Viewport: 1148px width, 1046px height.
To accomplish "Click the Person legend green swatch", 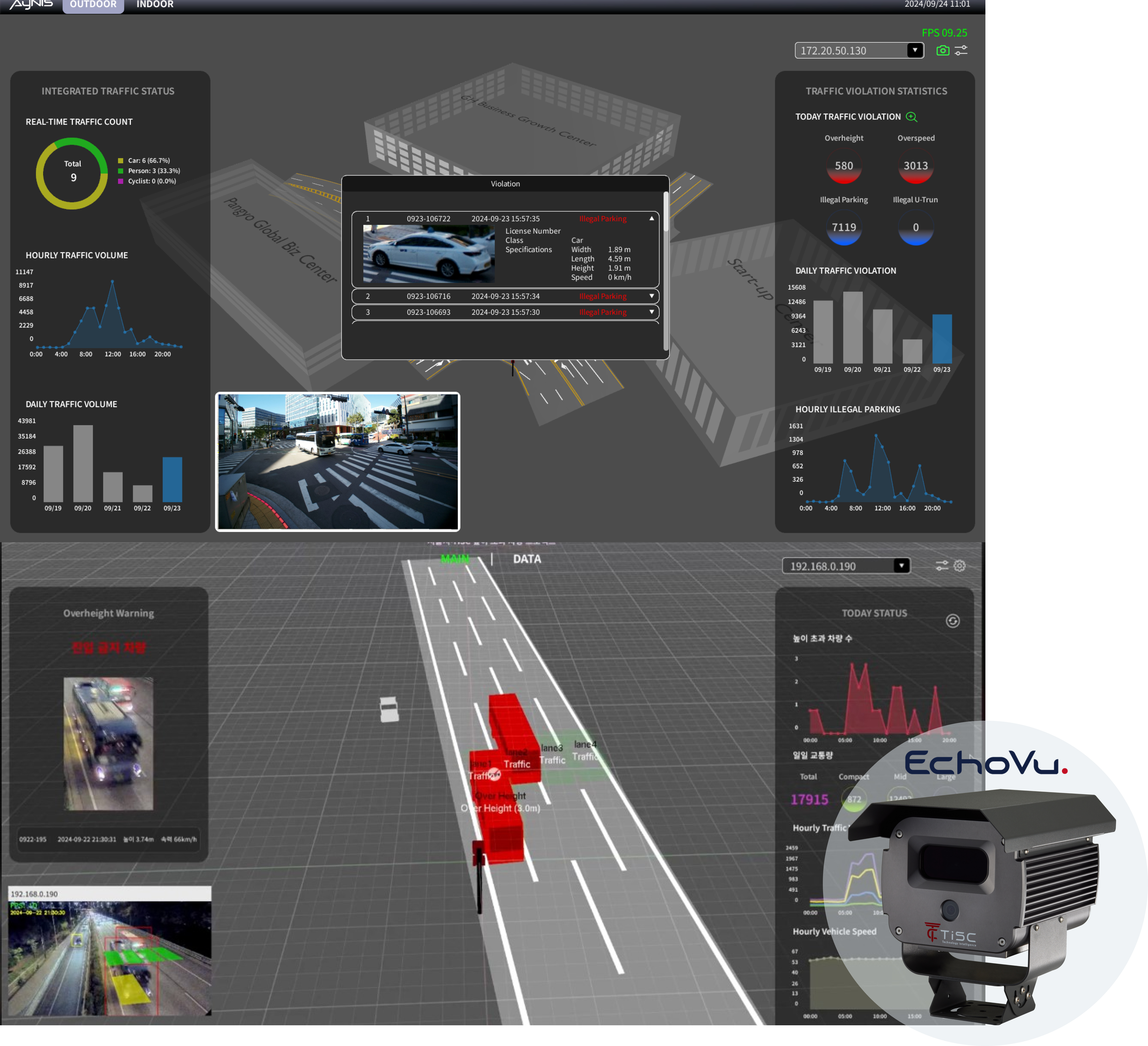I will tap(120, 171).
